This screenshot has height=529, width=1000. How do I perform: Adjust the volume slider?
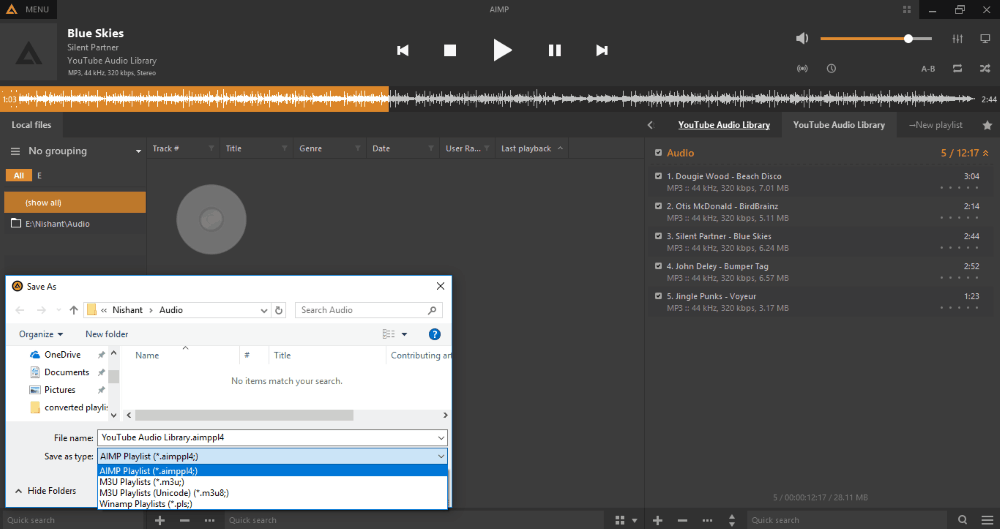pos(876,39)
